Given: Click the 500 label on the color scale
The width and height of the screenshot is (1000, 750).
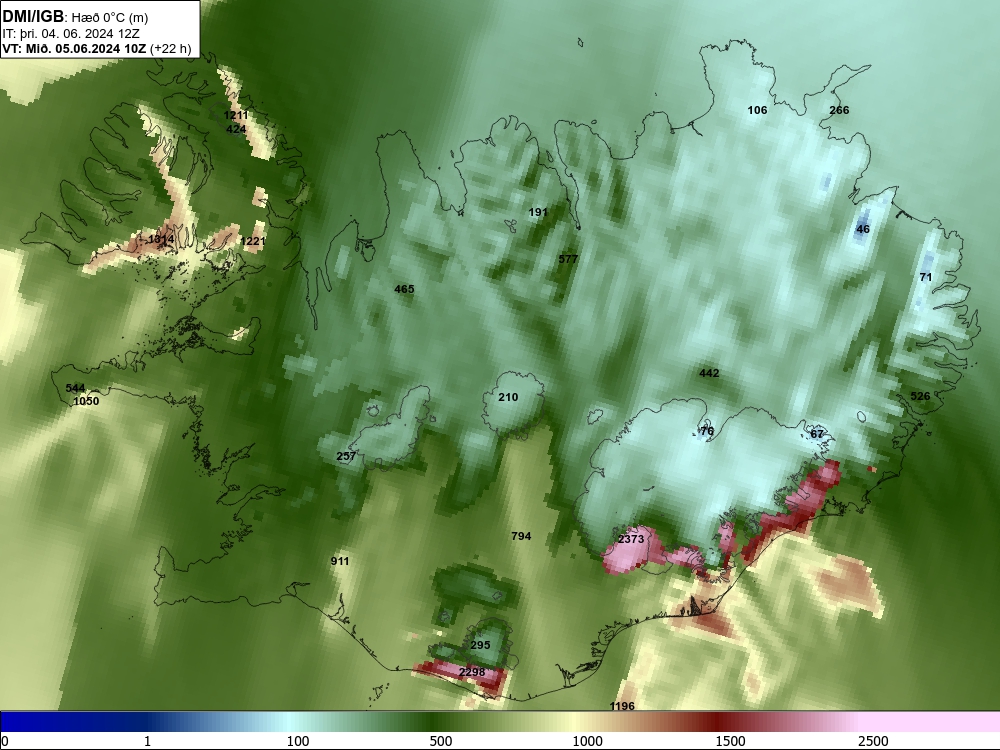Looking at the screenshot, I should tap(441, 741).
